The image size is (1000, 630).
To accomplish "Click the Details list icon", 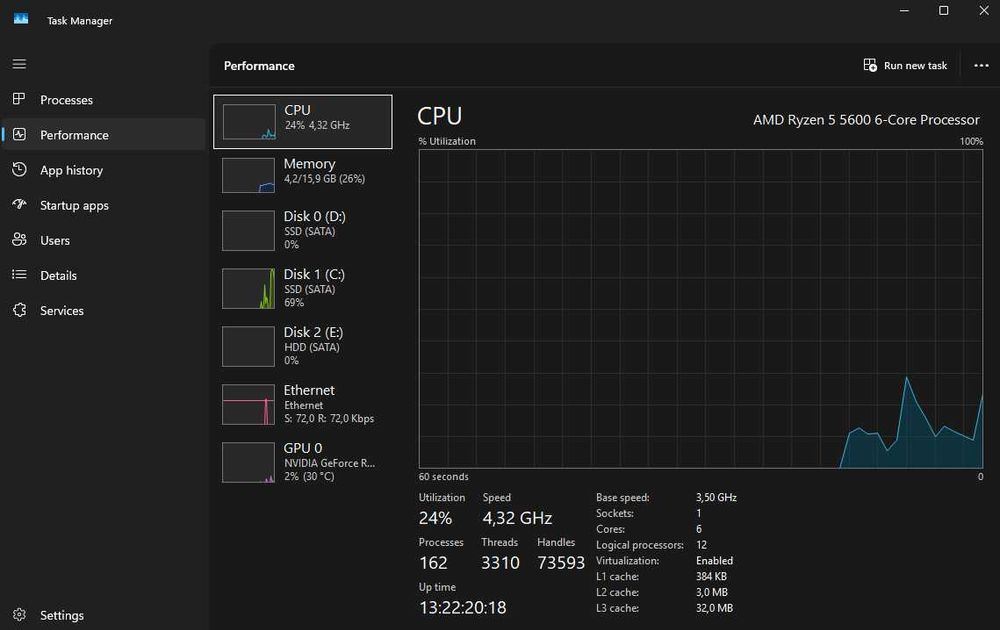I will point(19,274).
